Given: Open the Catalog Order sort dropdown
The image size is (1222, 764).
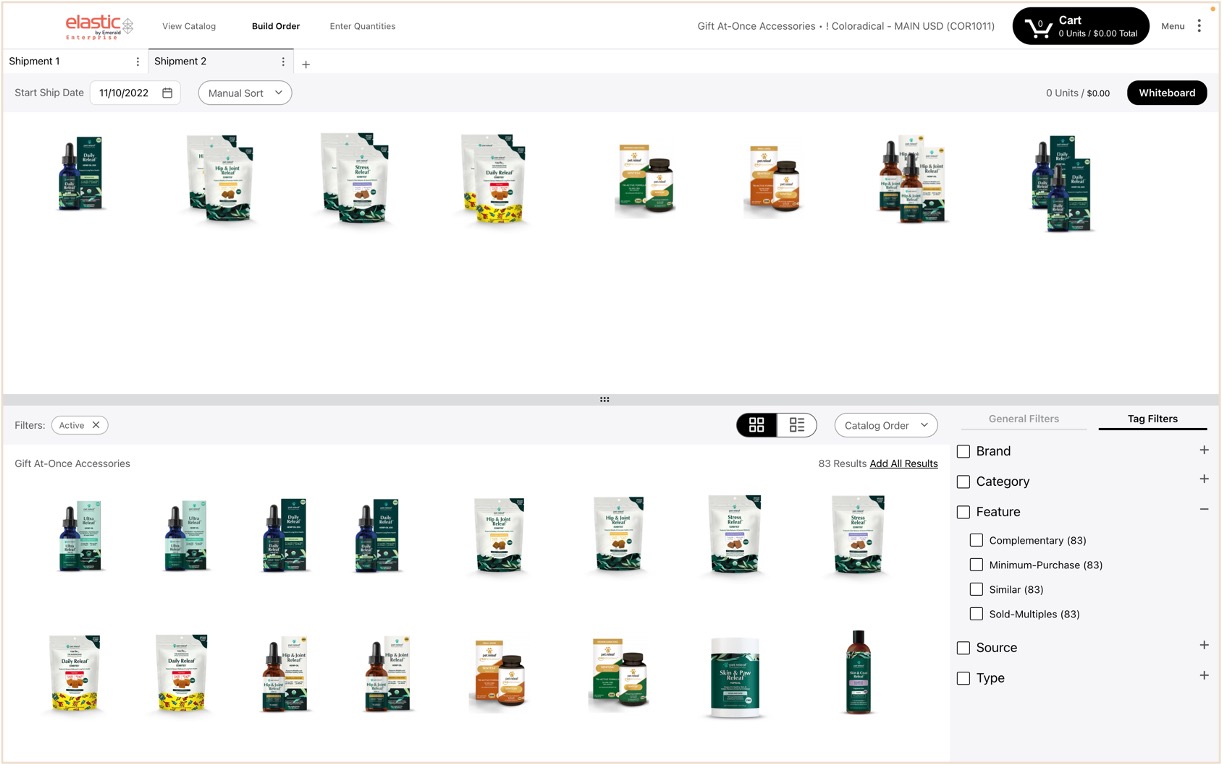Looking at the screenshot, I should tap(885, 424).
